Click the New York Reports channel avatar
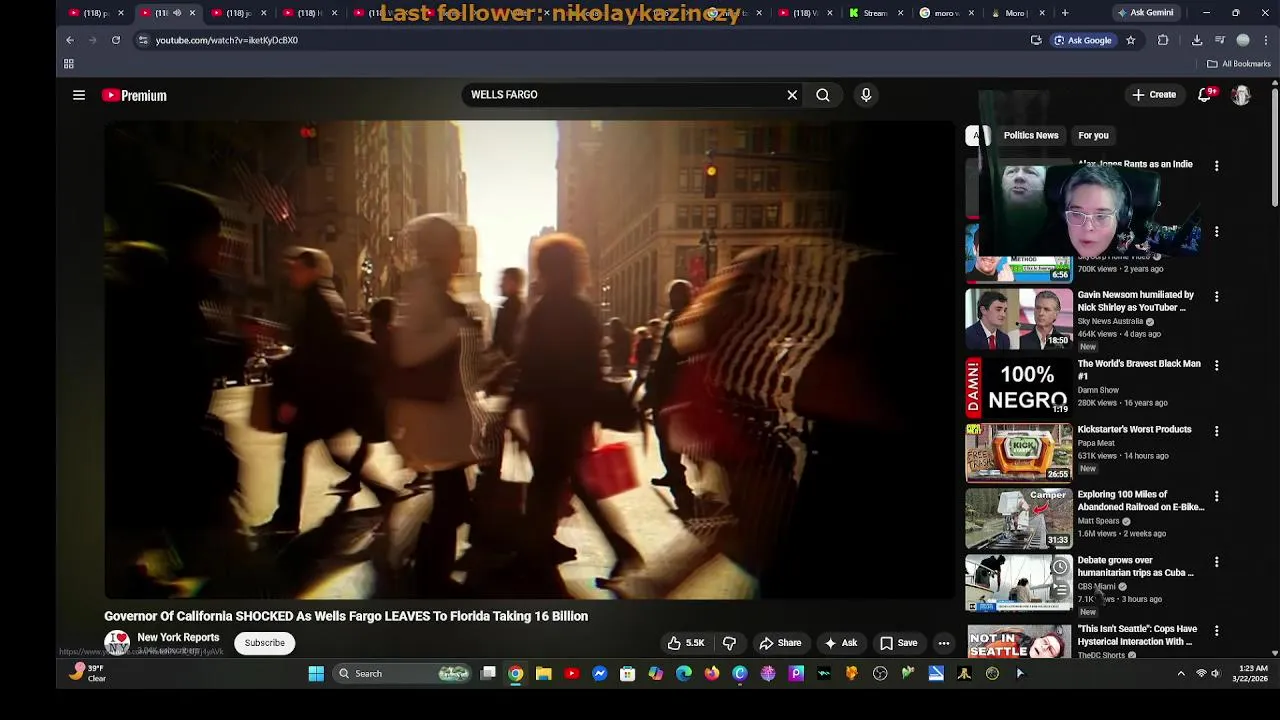Screen dimensions: 1280x720 click(117, 643)
